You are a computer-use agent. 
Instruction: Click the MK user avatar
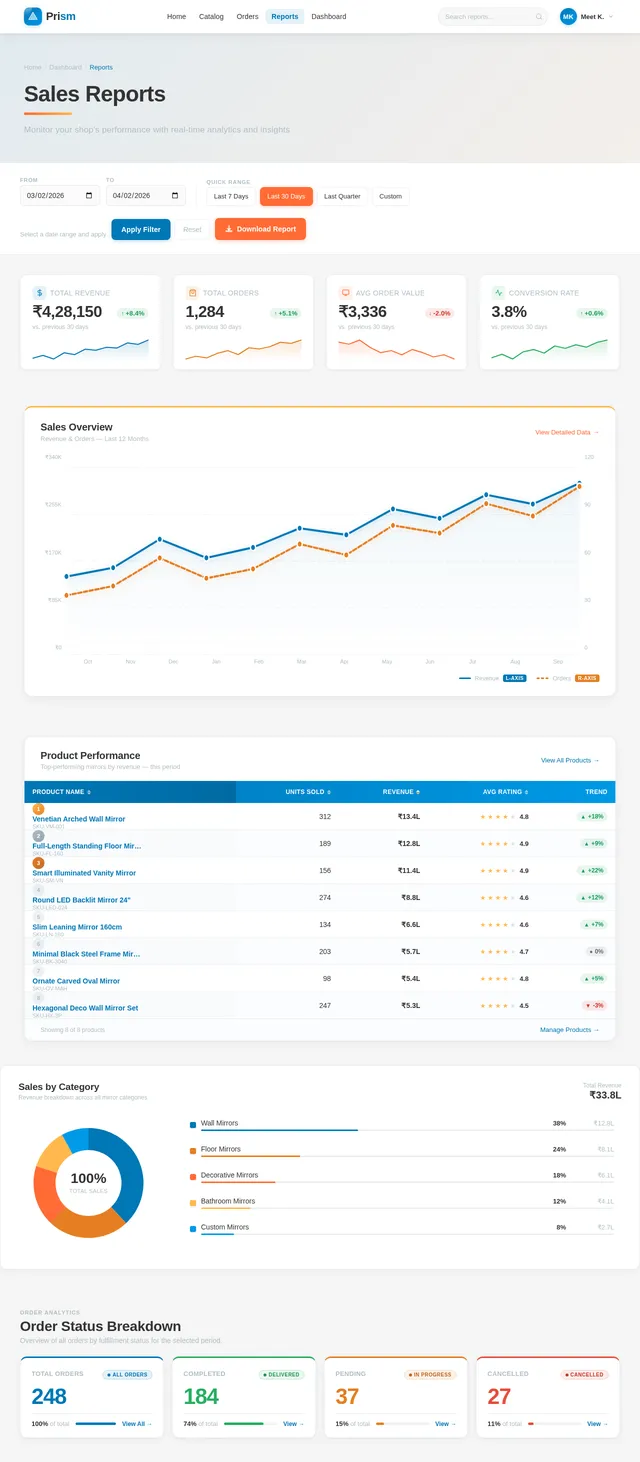568,17
